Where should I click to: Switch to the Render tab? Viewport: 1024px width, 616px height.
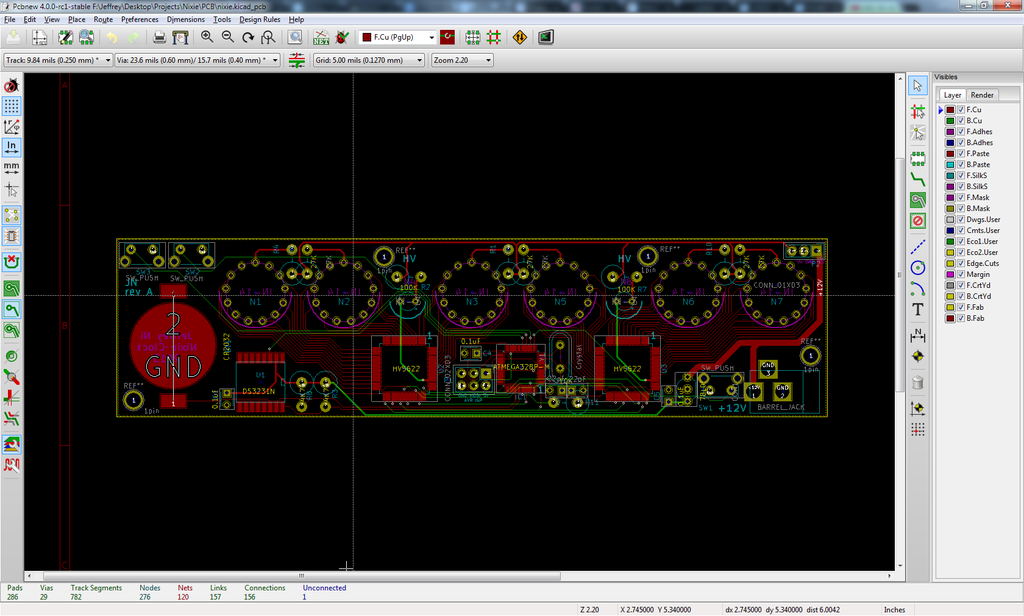982,95
